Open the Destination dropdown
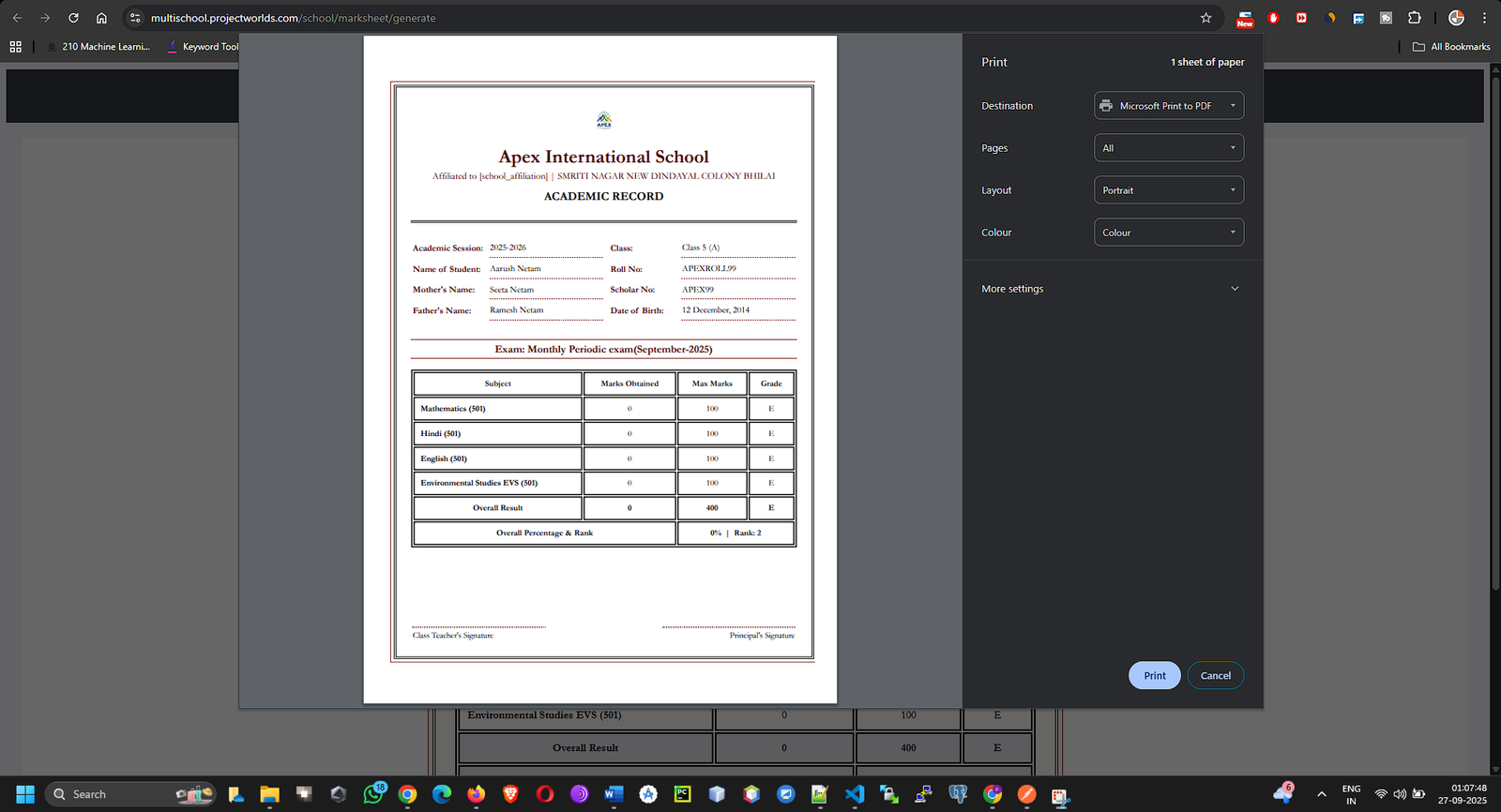This screenshot has width=1501, height=812. [x=1168, y=106]
